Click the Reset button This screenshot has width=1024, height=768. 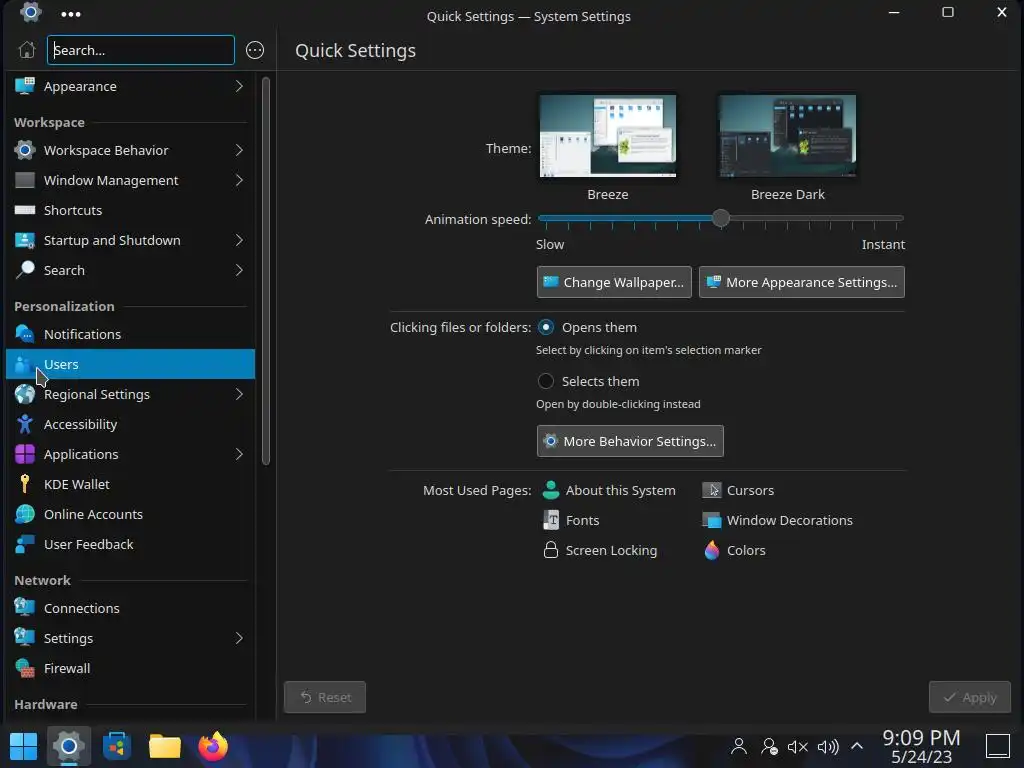coord(325,697)
